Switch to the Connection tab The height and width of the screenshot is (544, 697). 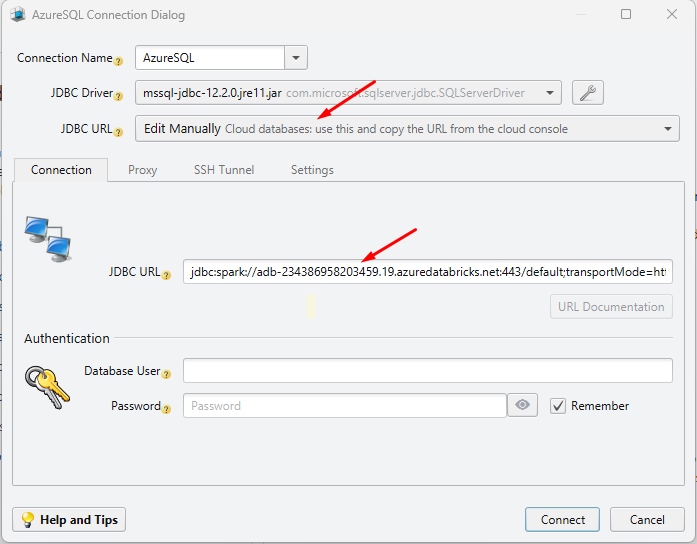coord(61,170)
